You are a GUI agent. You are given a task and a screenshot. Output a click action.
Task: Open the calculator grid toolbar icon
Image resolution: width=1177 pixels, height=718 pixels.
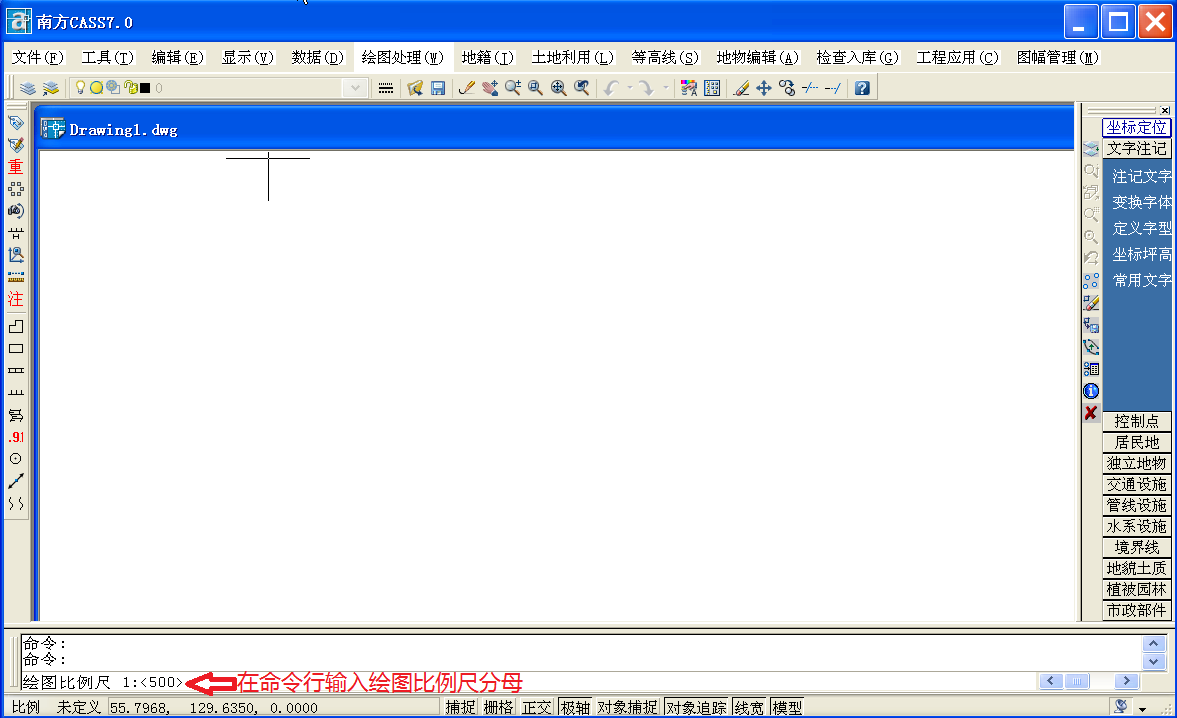coord(712,88)
